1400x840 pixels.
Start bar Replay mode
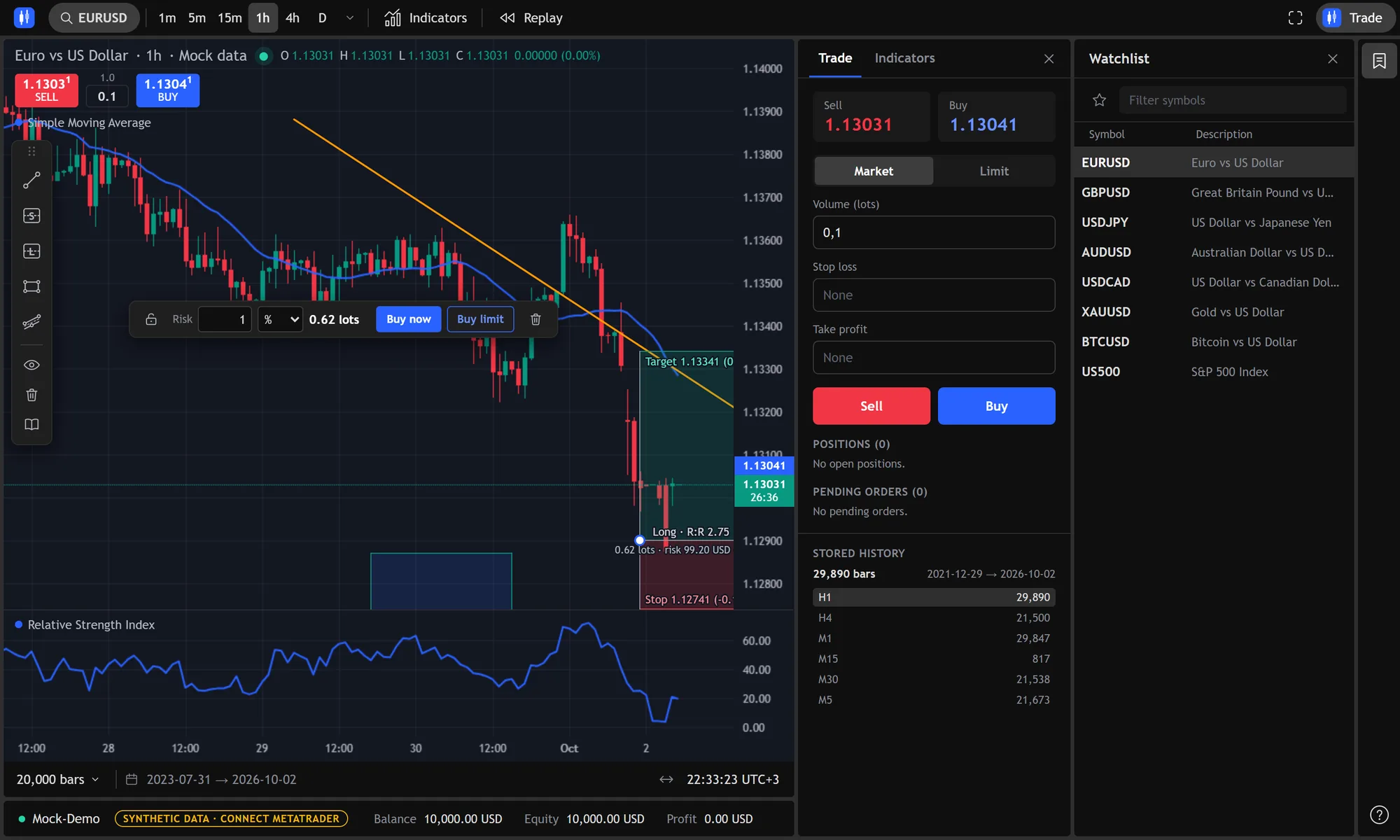(x=532, y=17)
